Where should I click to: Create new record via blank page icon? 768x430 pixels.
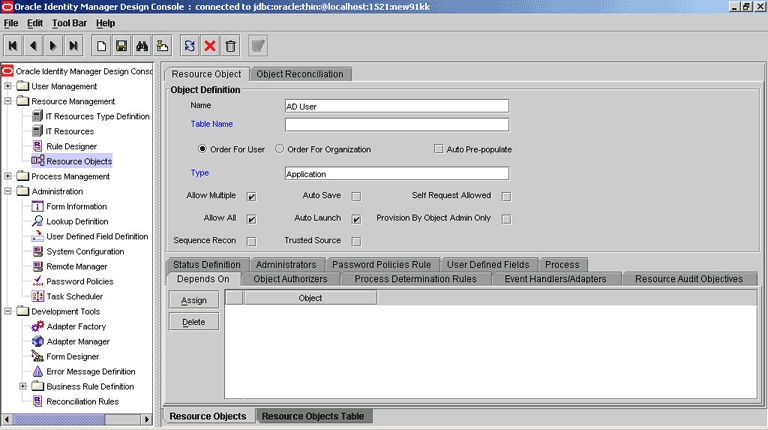101,46
